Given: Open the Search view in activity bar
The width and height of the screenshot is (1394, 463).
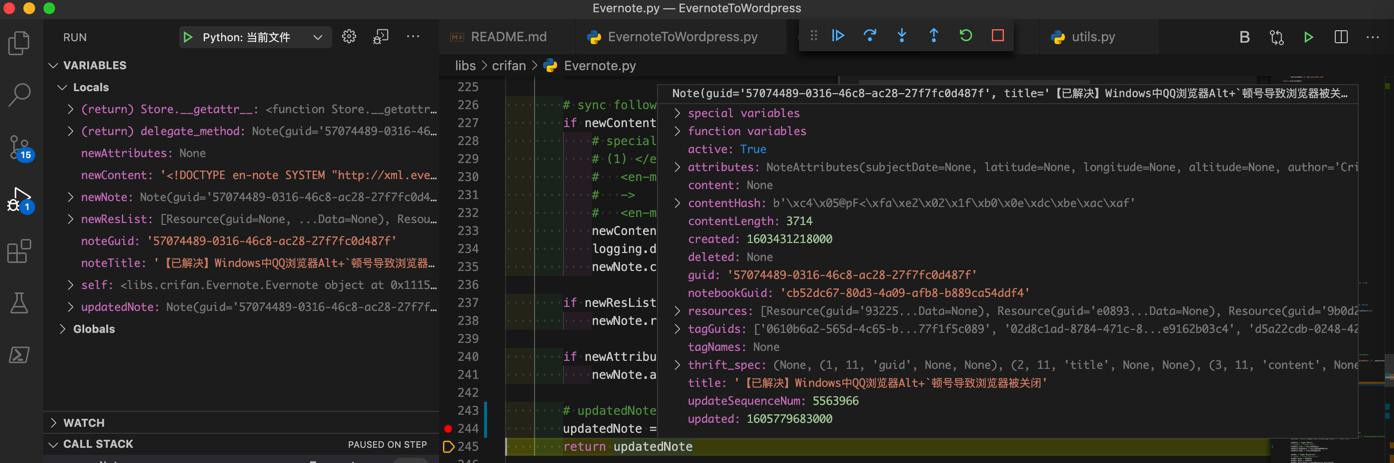Looking at the screenshot, I should pos(19,95).
